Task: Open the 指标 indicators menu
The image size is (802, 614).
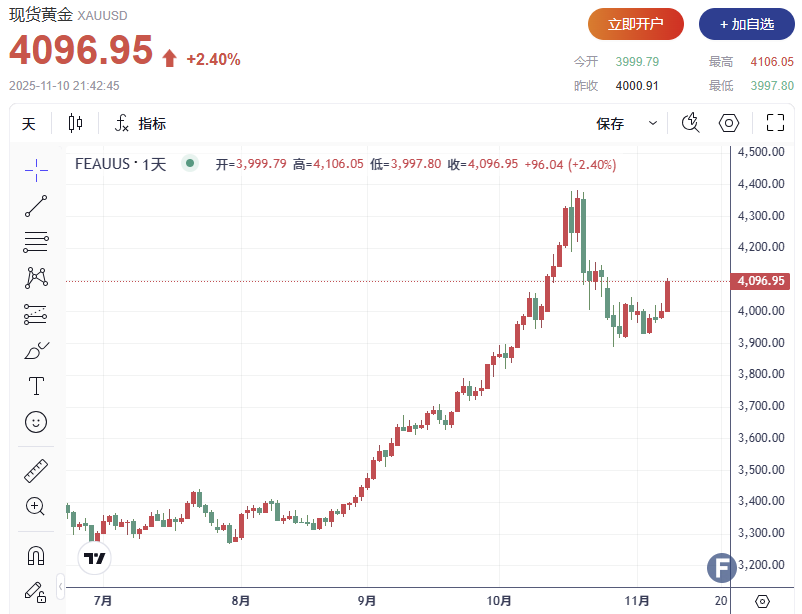Action: pos(140,124)
